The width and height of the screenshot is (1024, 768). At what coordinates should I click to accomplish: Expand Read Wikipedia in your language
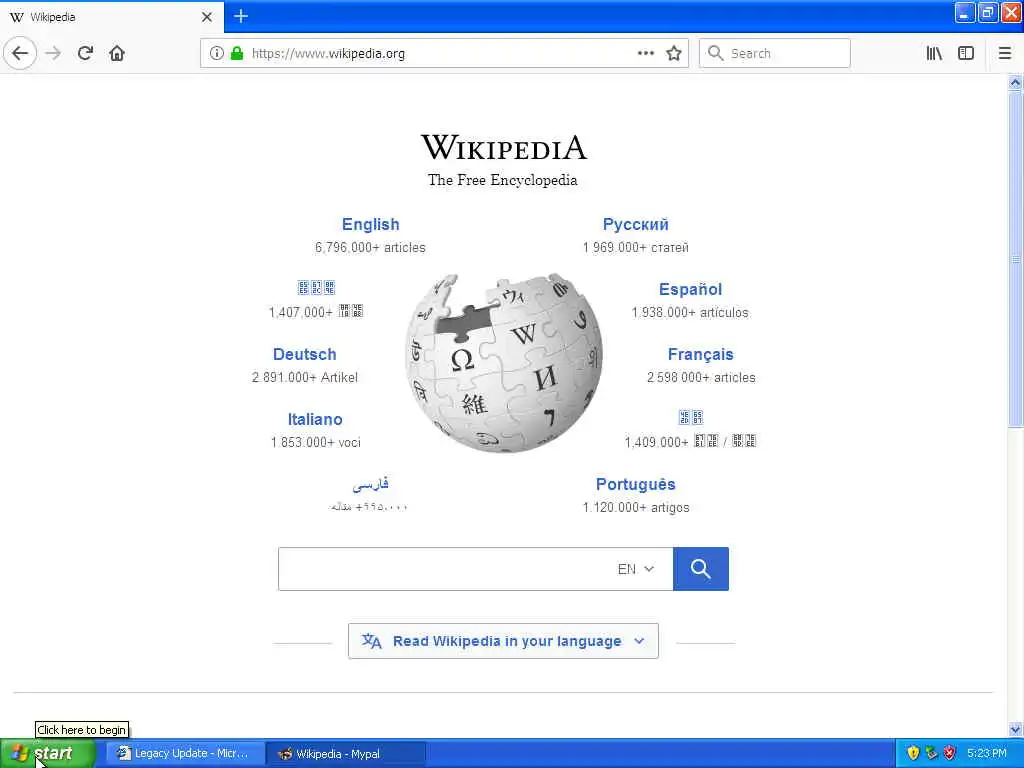[x=504, y=641]
